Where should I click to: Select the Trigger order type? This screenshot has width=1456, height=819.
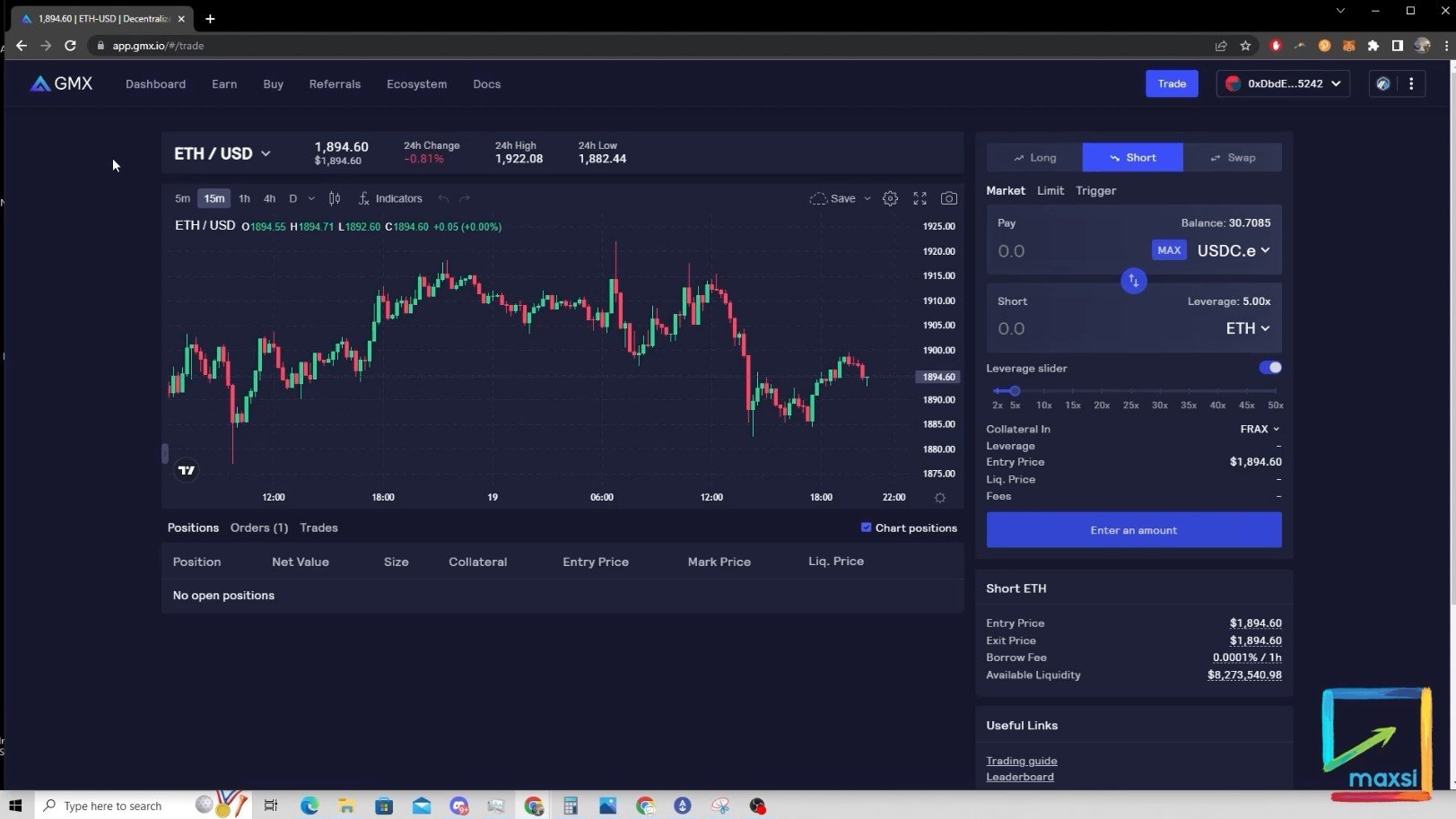point(1095,190)
